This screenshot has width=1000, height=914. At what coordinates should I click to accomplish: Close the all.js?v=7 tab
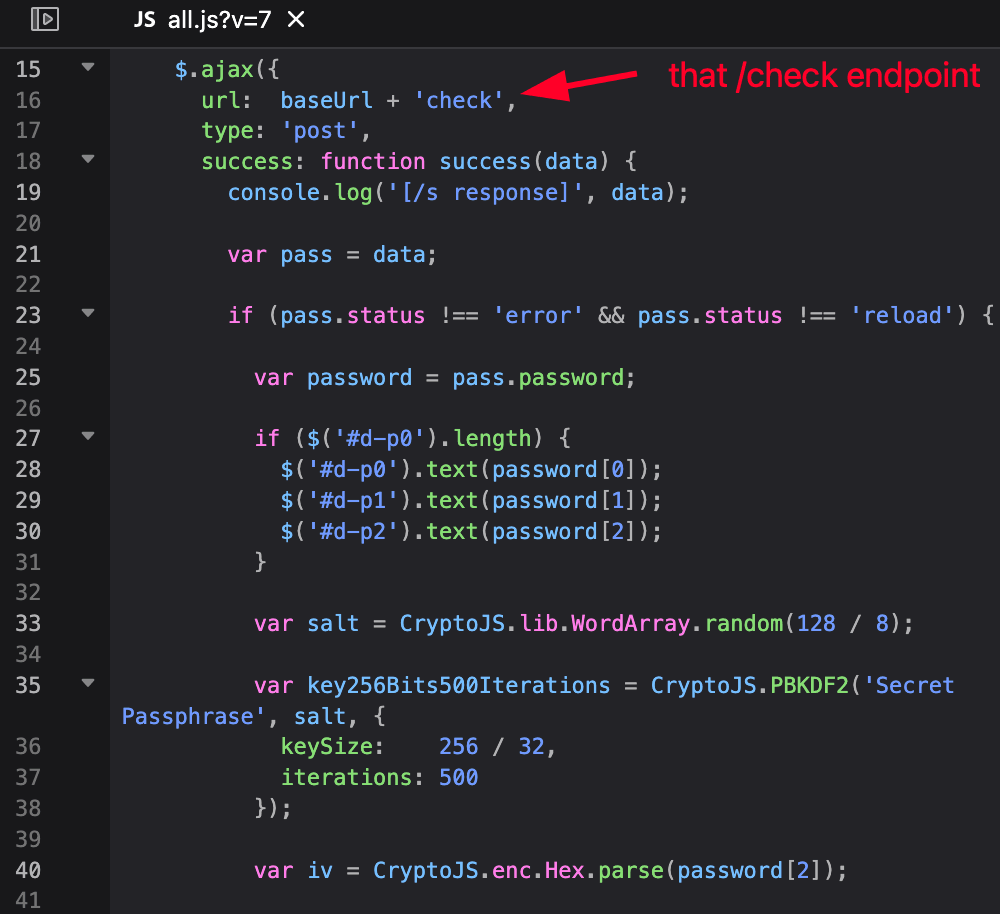[x=295, y=20]
